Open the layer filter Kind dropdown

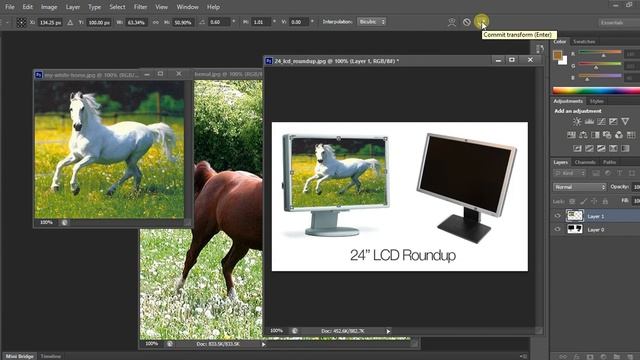click(x=570, y=173)
